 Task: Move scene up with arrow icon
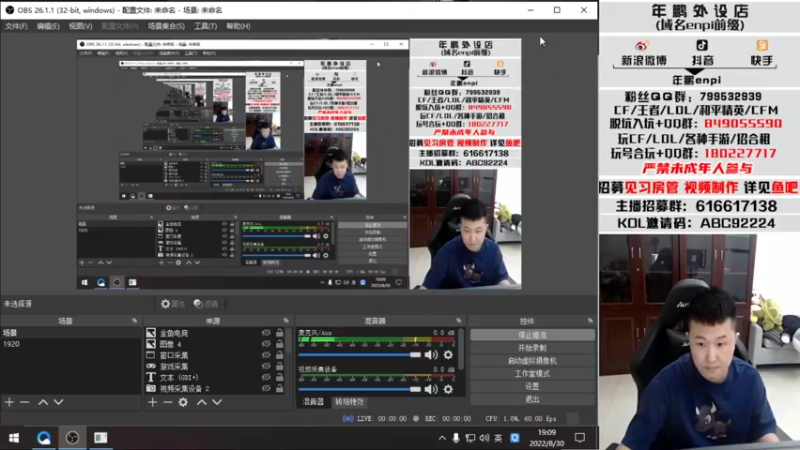[x=43, y=402]
